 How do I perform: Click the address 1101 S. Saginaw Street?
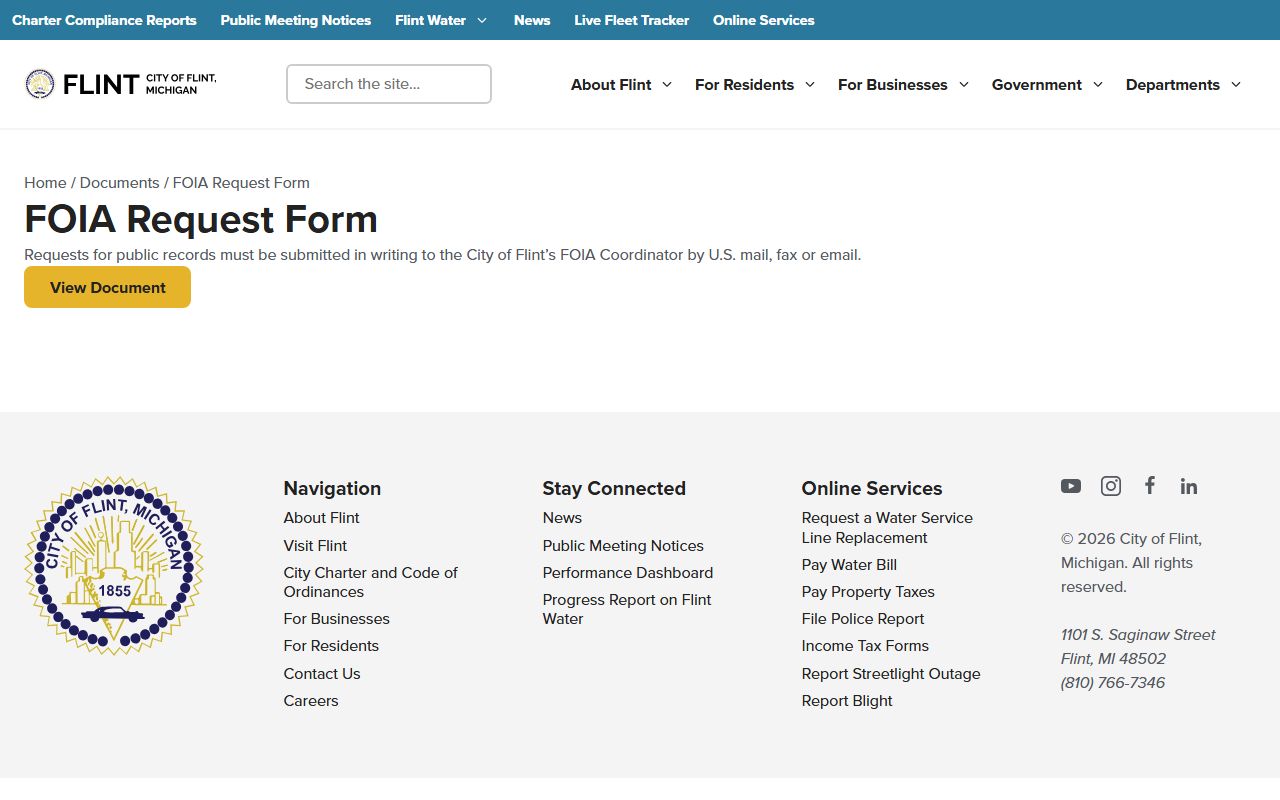click(1138, 635)
